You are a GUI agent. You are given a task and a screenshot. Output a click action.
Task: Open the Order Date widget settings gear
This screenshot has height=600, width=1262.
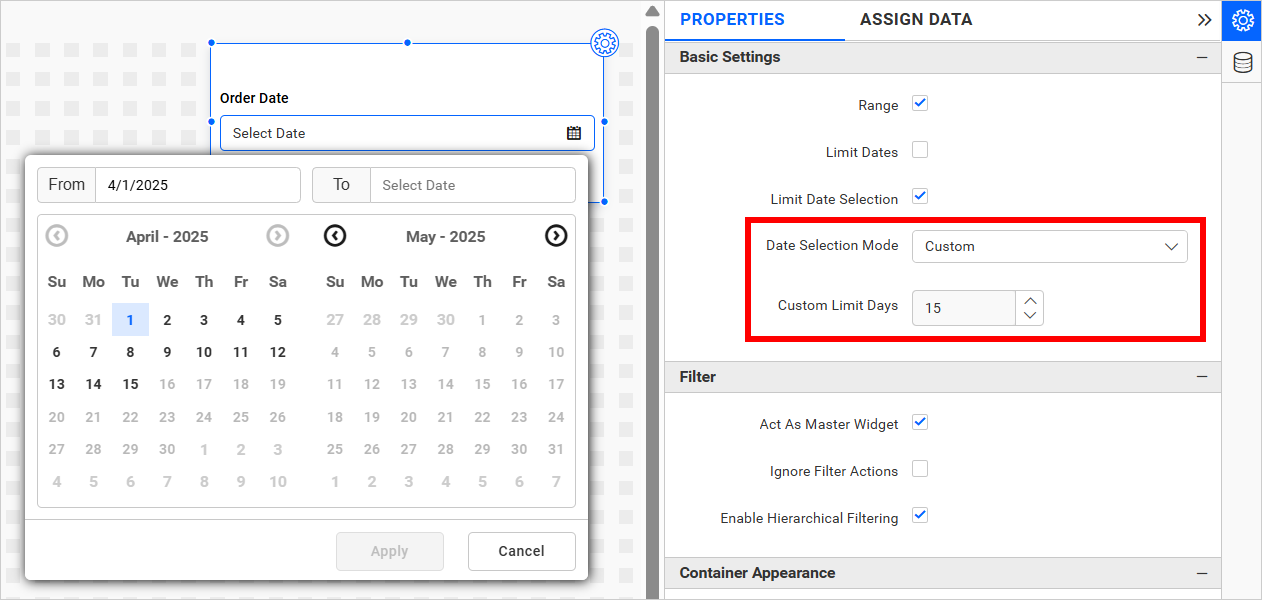[x=604, y=43]
